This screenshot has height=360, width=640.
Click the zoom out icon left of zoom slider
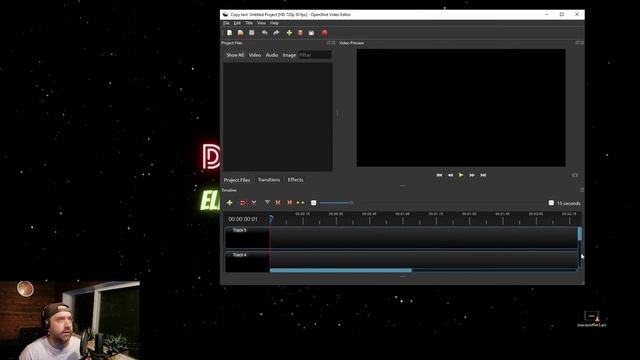pyautogui.click(x=313, y=203)
